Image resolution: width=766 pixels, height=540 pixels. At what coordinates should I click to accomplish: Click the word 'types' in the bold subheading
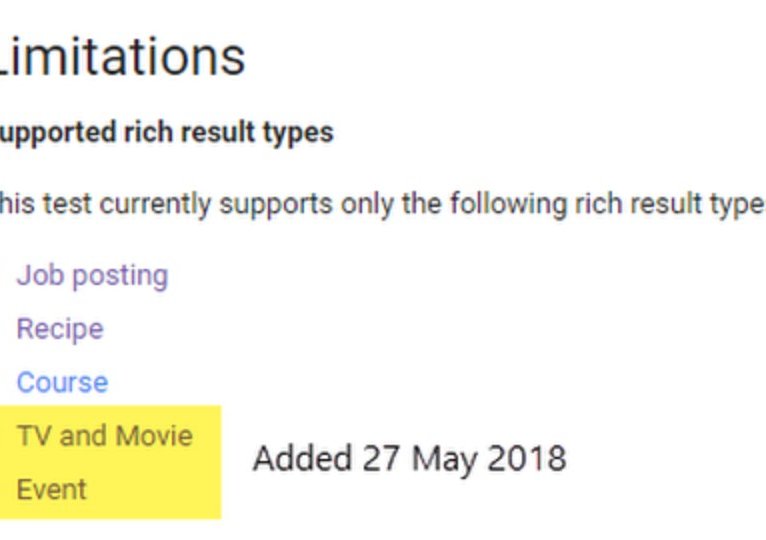coord(300,132)
